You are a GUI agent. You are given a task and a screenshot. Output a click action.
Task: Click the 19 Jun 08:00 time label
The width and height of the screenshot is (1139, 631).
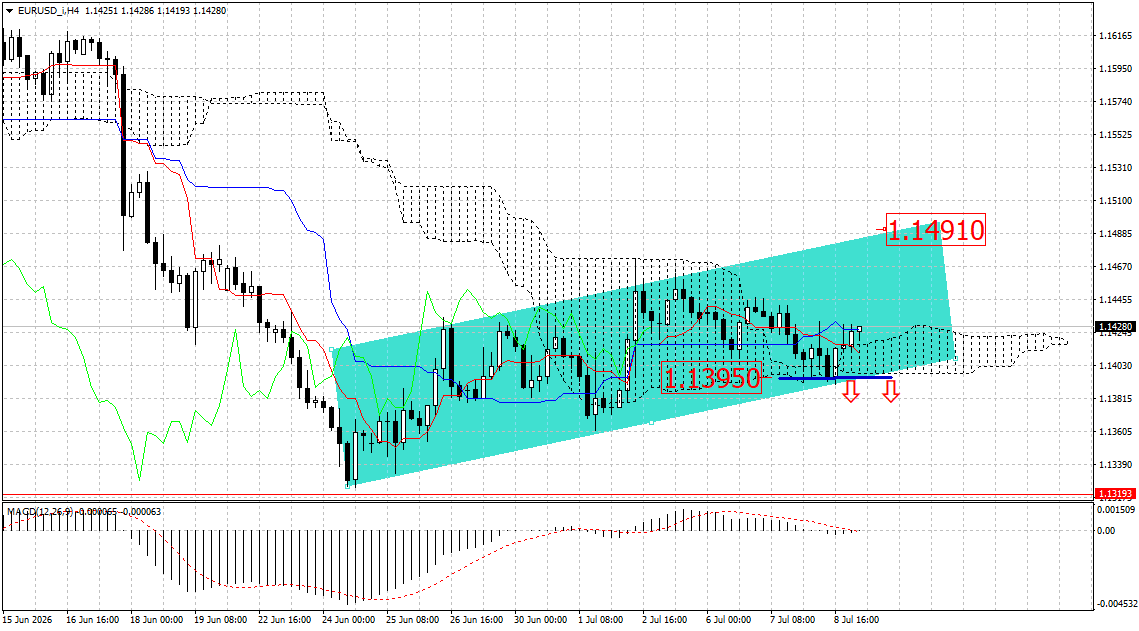(x=220, y=620)
